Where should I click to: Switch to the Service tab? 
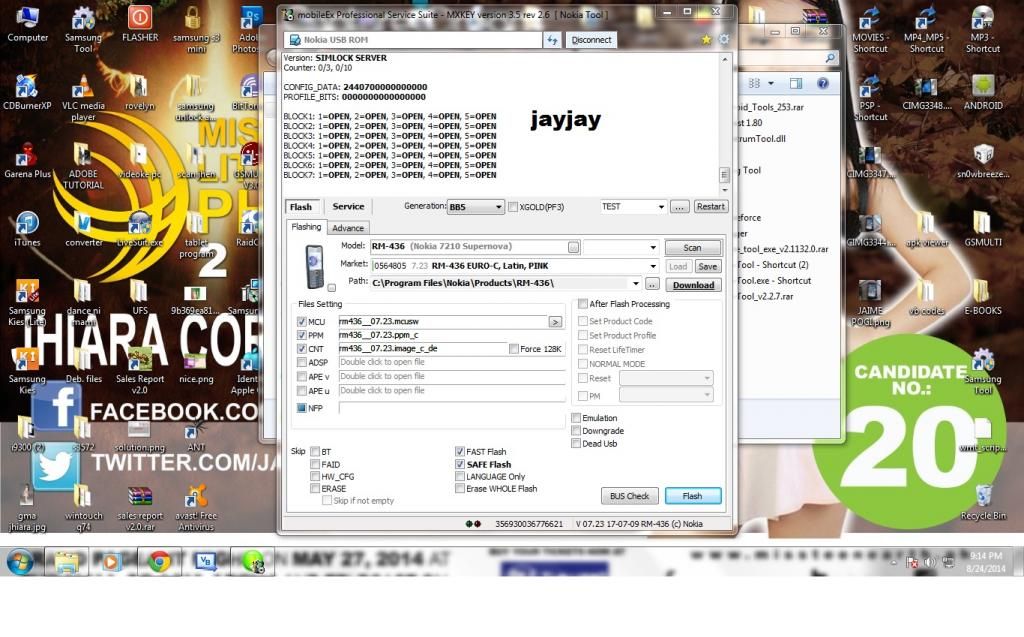coord(348,207)
